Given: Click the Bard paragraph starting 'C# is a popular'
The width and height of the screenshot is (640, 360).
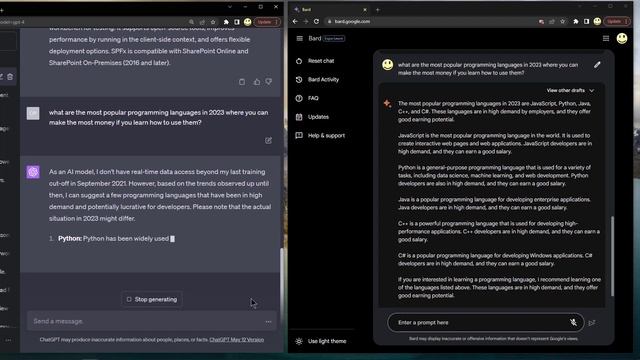Looking at the screenshot, I should [495, 260].
